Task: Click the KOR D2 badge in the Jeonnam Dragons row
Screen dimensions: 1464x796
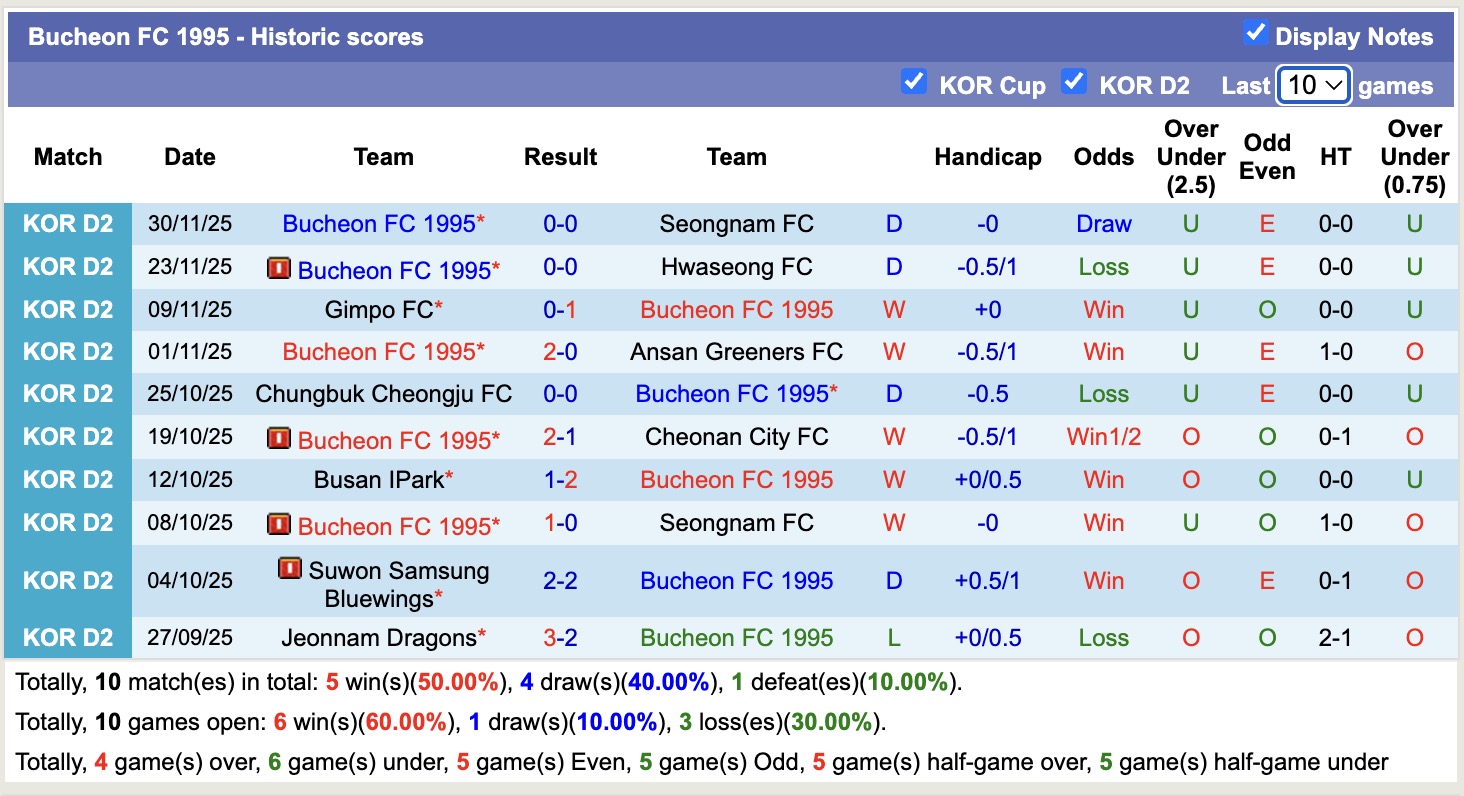Action: pos(69,637)
